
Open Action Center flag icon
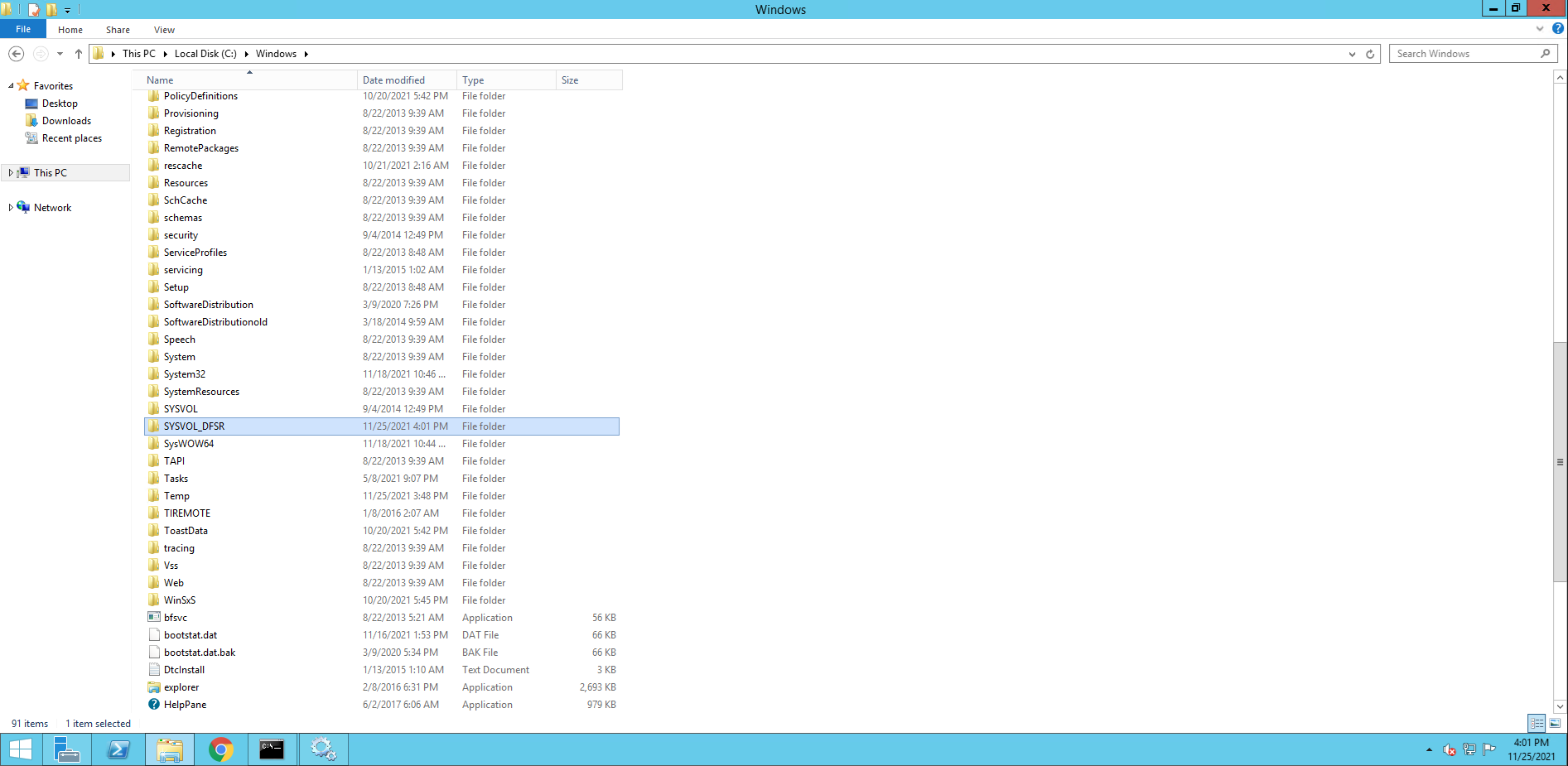point(1488,749)
